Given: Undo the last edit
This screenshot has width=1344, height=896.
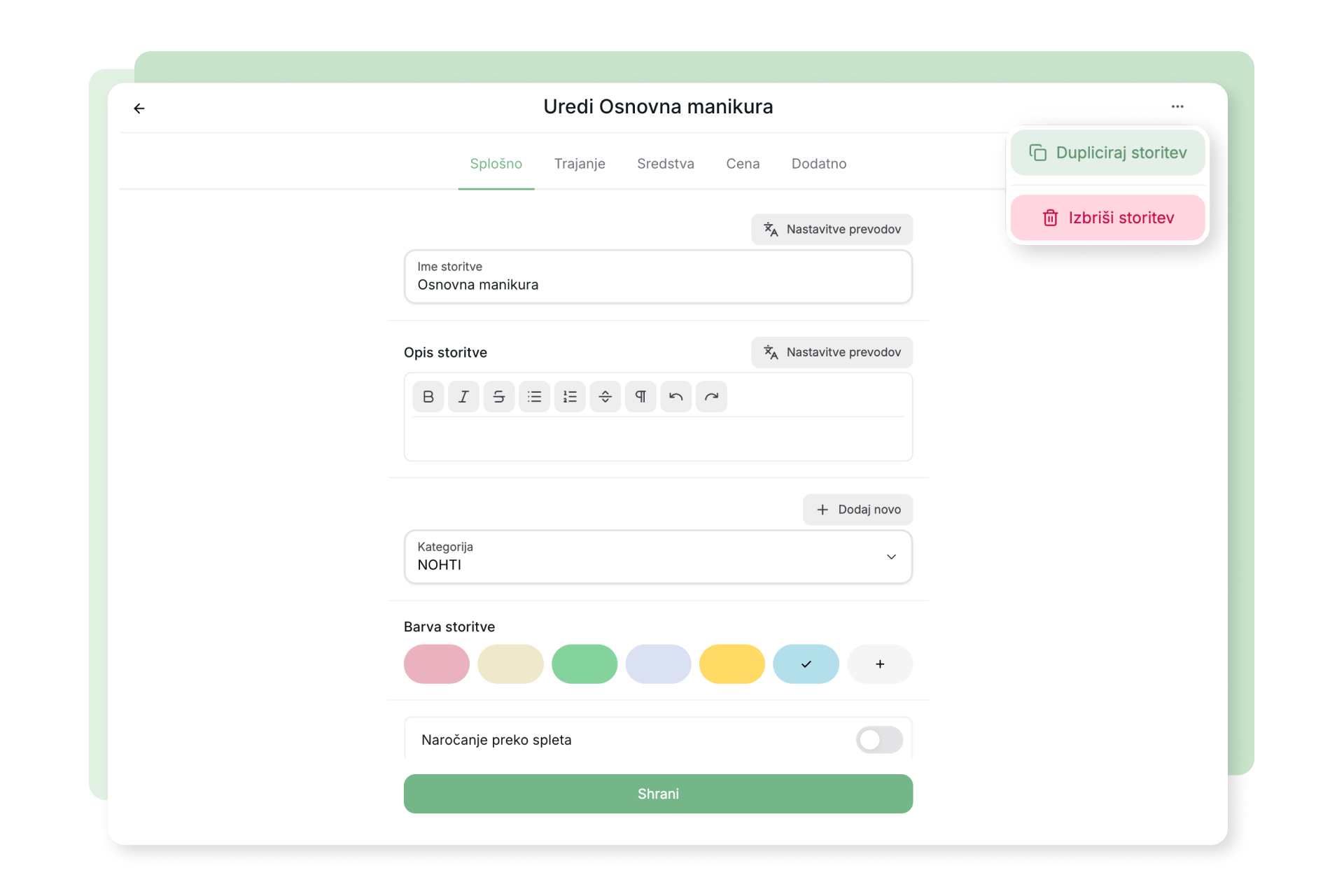Looking at the screenshot, I should click(675, 397).
